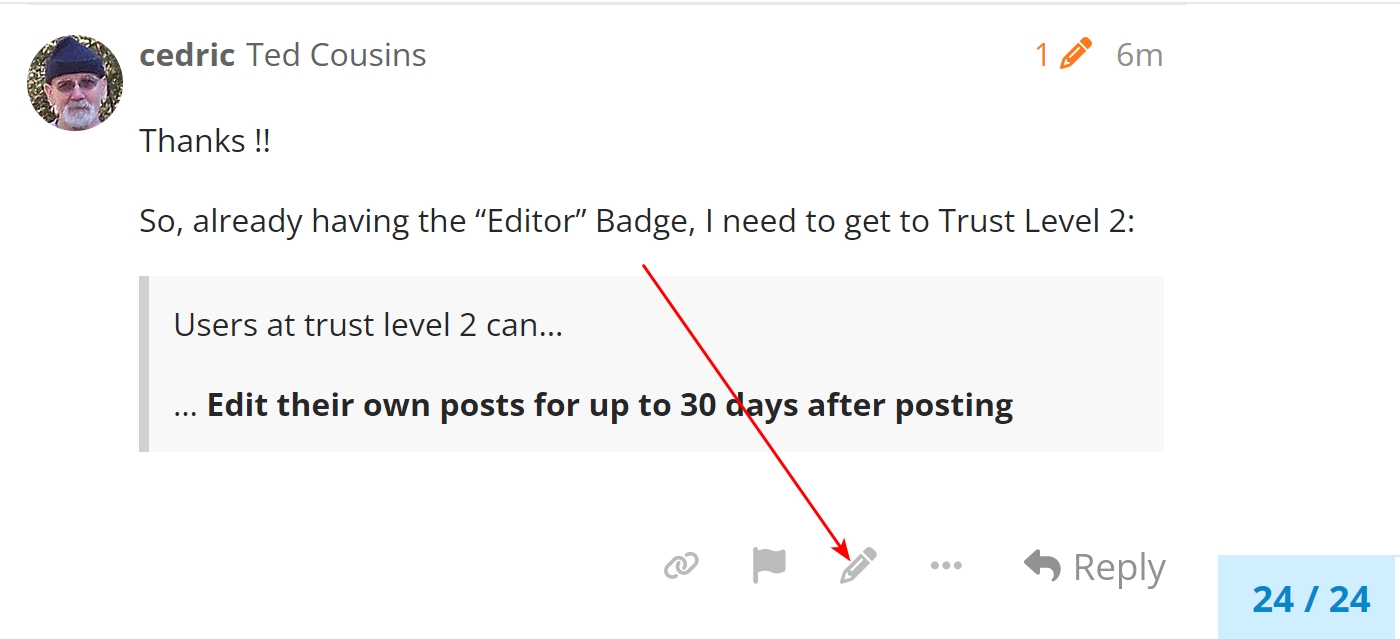The width and height of the screenshot is (1400, 639).
Task: Open the cedric username profile link
Action: [187, 55]
